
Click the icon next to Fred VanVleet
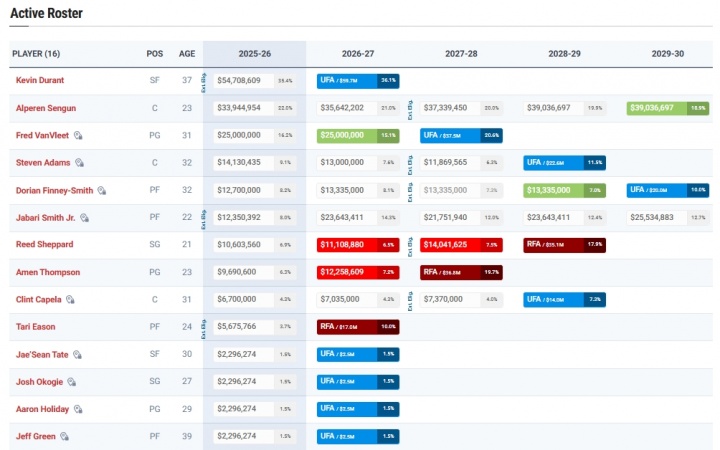tap(77, 135)
